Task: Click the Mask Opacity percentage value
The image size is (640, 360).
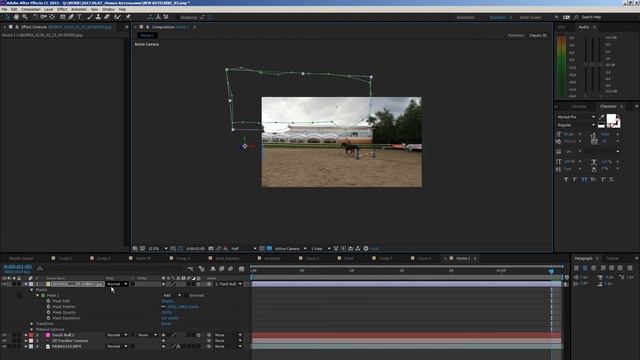Action: (x=167, y=312)
